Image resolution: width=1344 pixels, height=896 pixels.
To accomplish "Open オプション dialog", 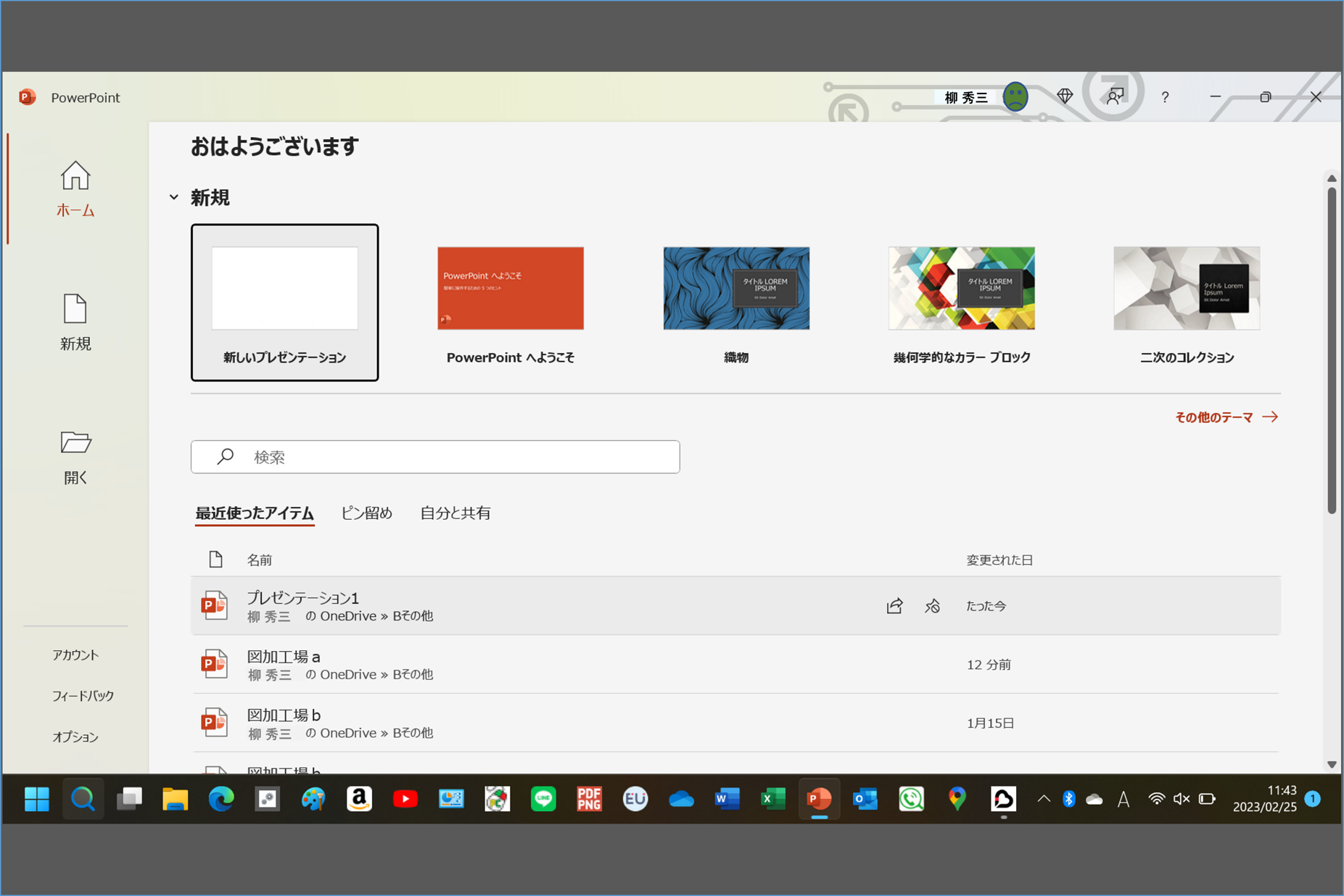I will [x=75, y=737].
